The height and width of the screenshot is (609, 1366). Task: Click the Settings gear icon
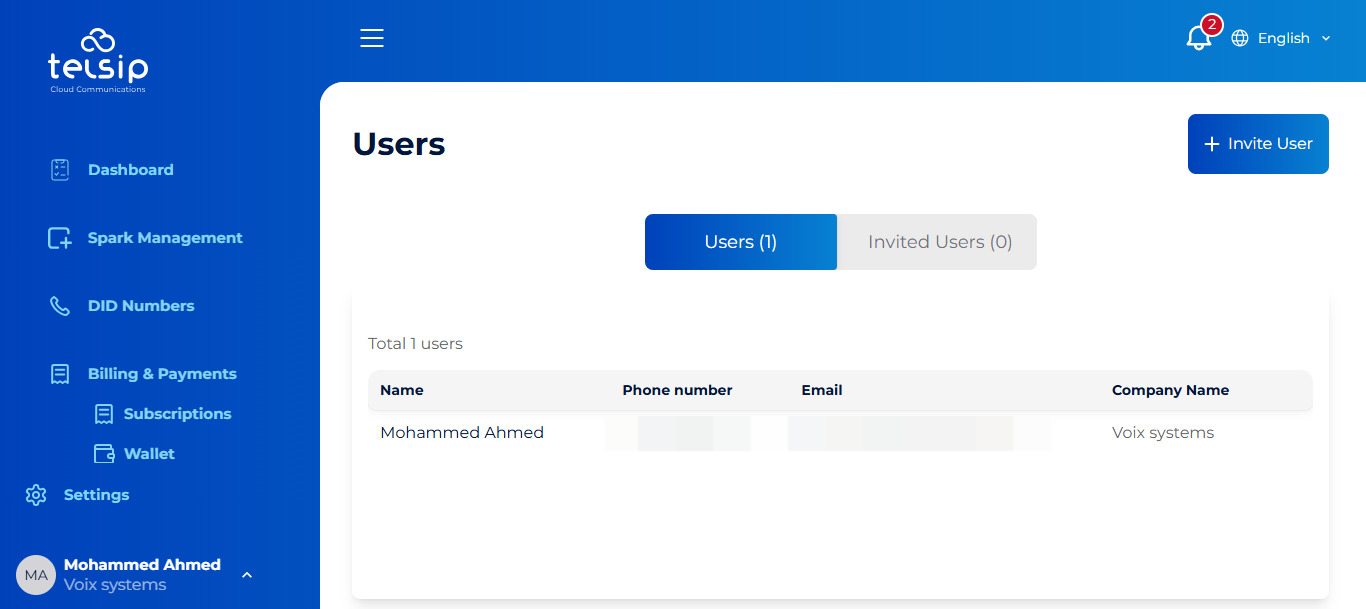(x=36, y=495)
